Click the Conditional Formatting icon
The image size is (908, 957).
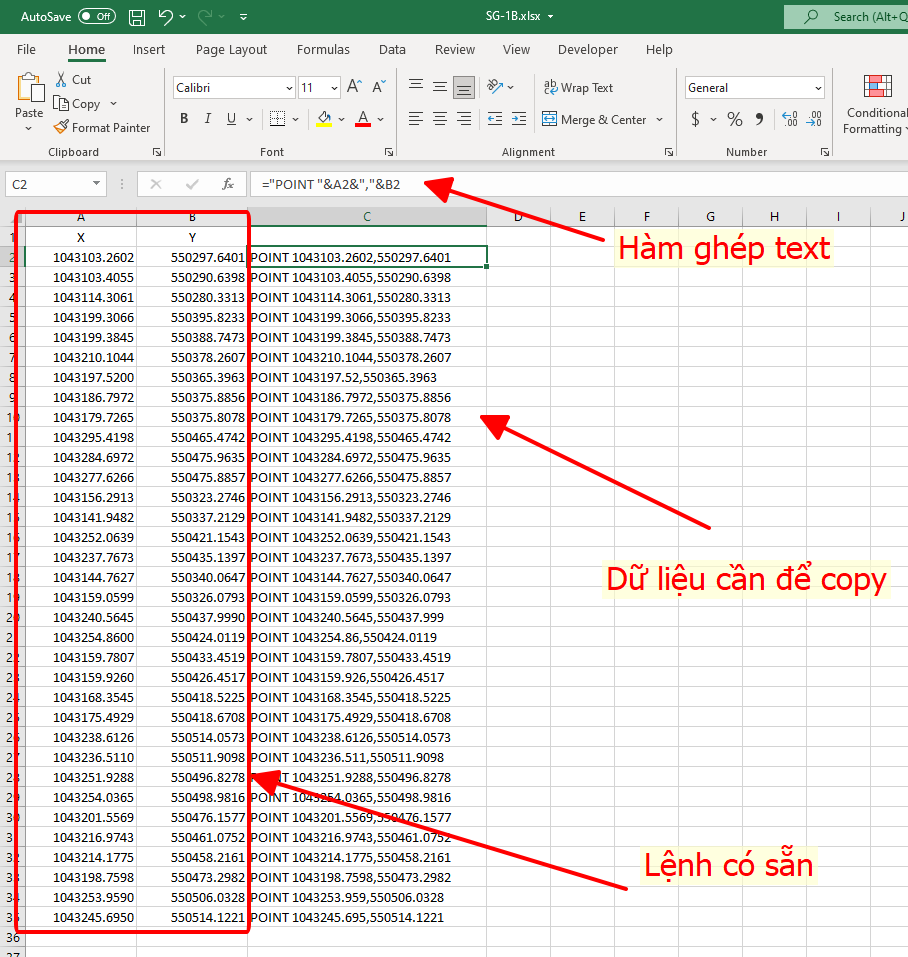click(x=877, y=87)
